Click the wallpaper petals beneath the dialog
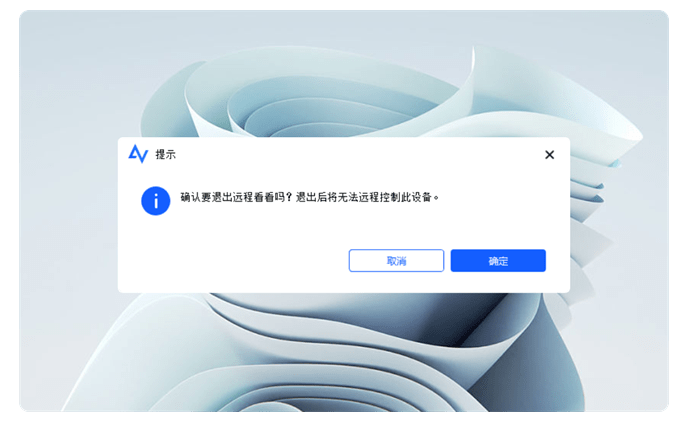The image size is (677, 421). pos(345,345)
